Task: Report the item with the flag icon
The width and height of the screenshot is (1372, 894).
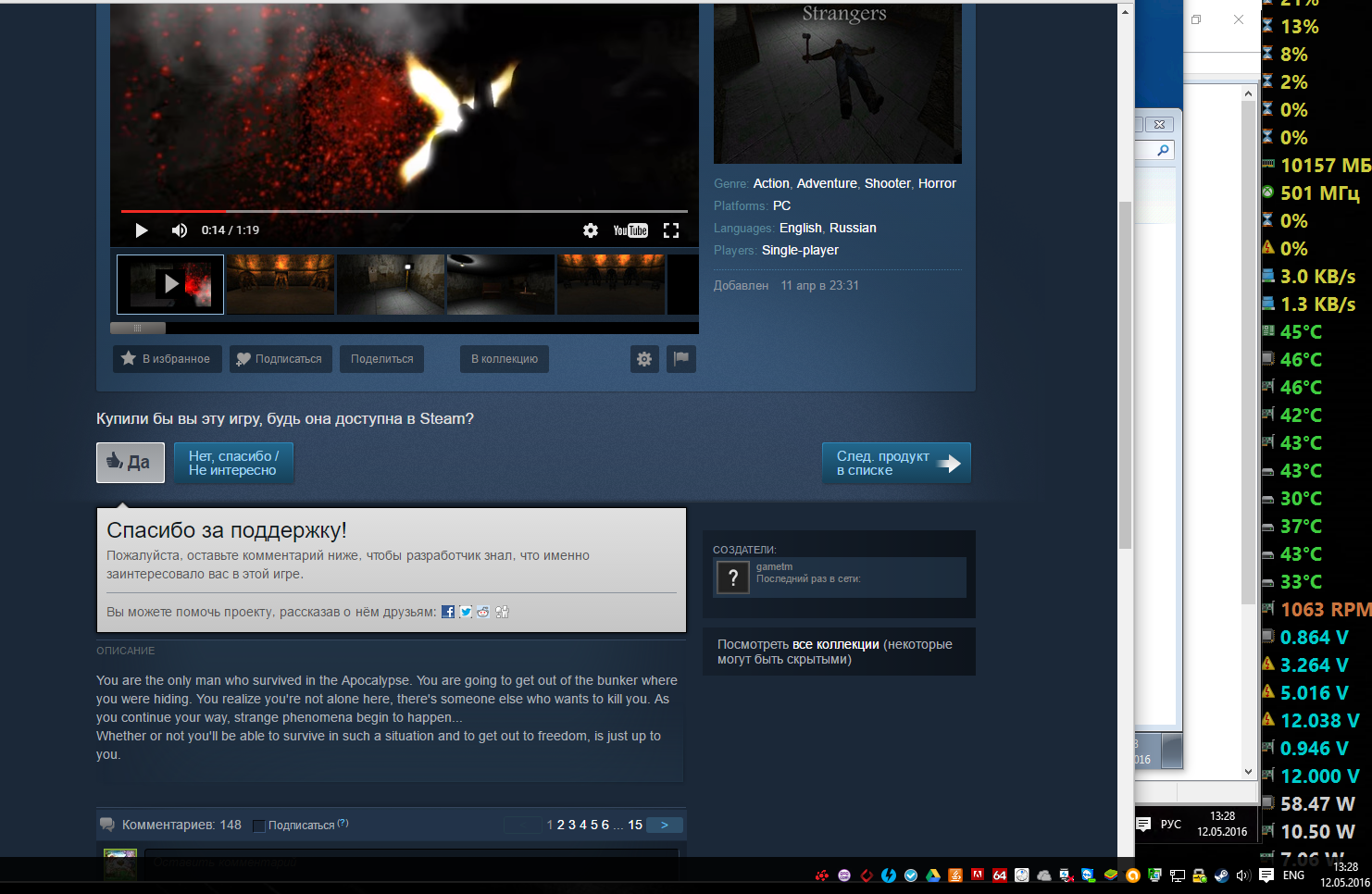Action: [x=681, y=359]
